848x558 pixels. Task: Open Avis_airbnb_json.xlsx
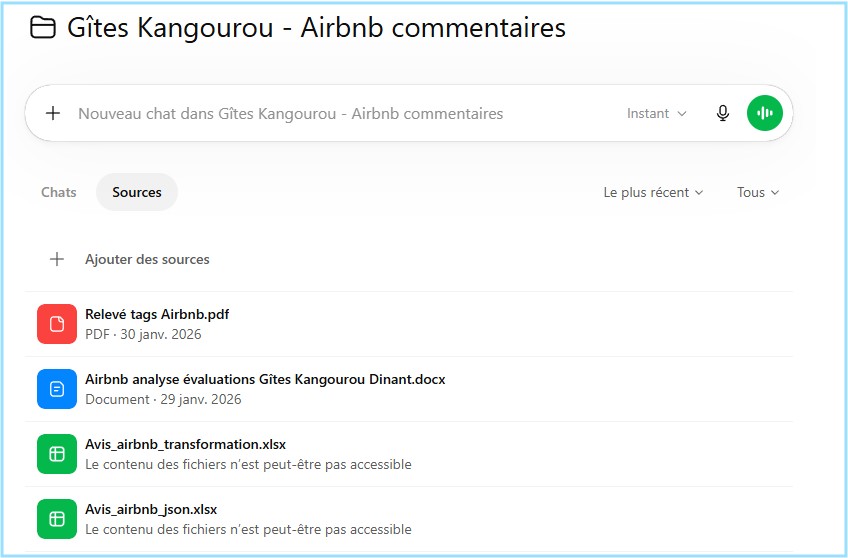tap(151, 509)
